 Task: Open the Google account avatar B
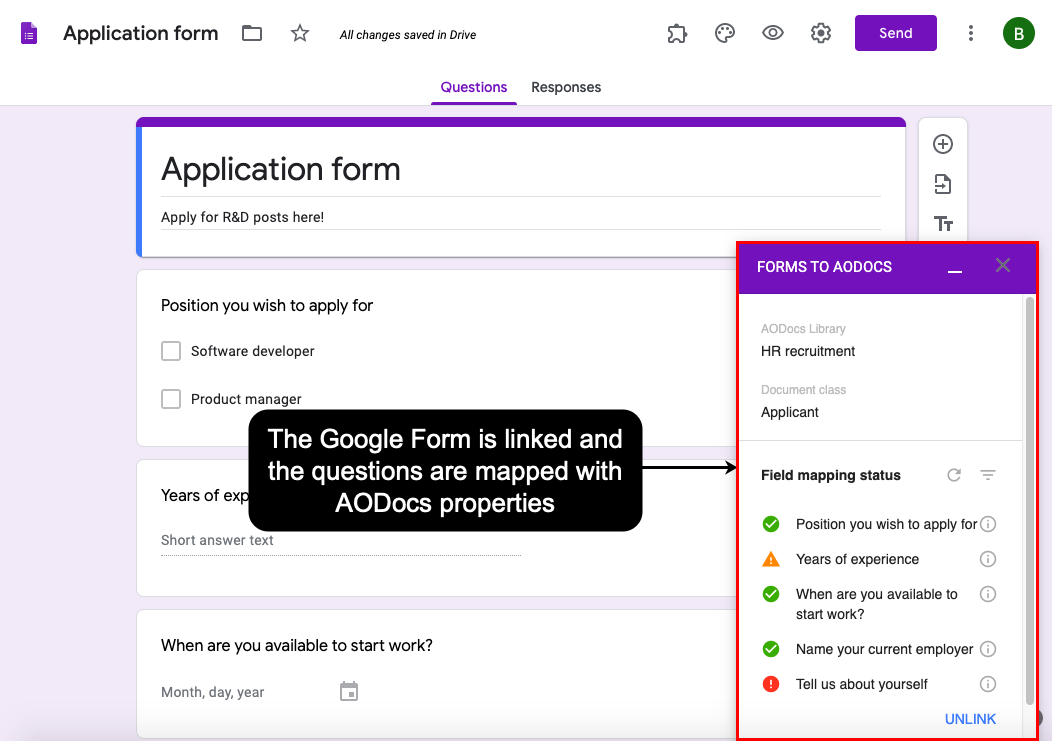pos(1018,33)
